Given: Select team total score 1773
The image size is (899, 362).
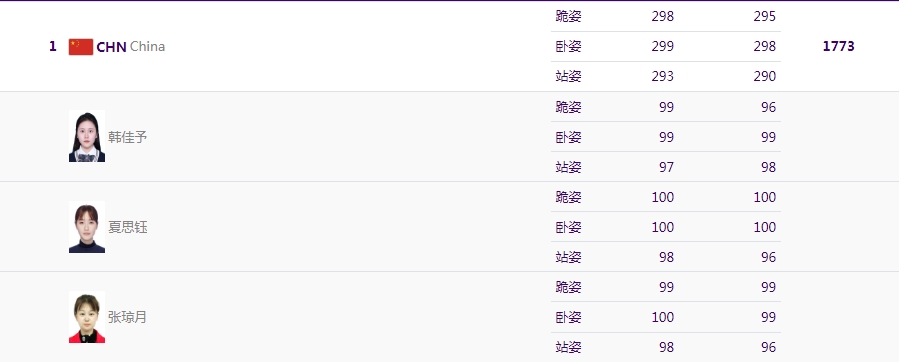Looking at the screenshot, I should click(x=838, y=46).
